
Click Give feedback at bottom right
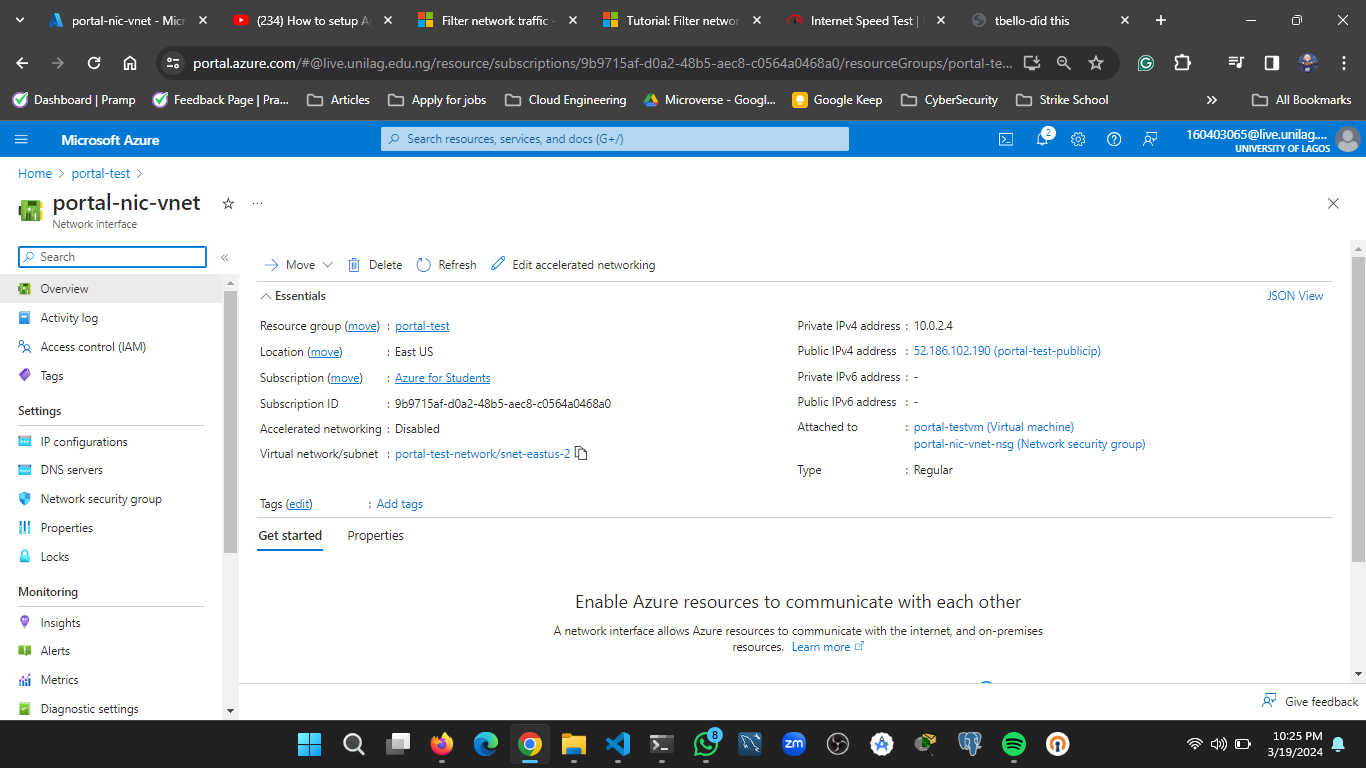(1310, 701)
